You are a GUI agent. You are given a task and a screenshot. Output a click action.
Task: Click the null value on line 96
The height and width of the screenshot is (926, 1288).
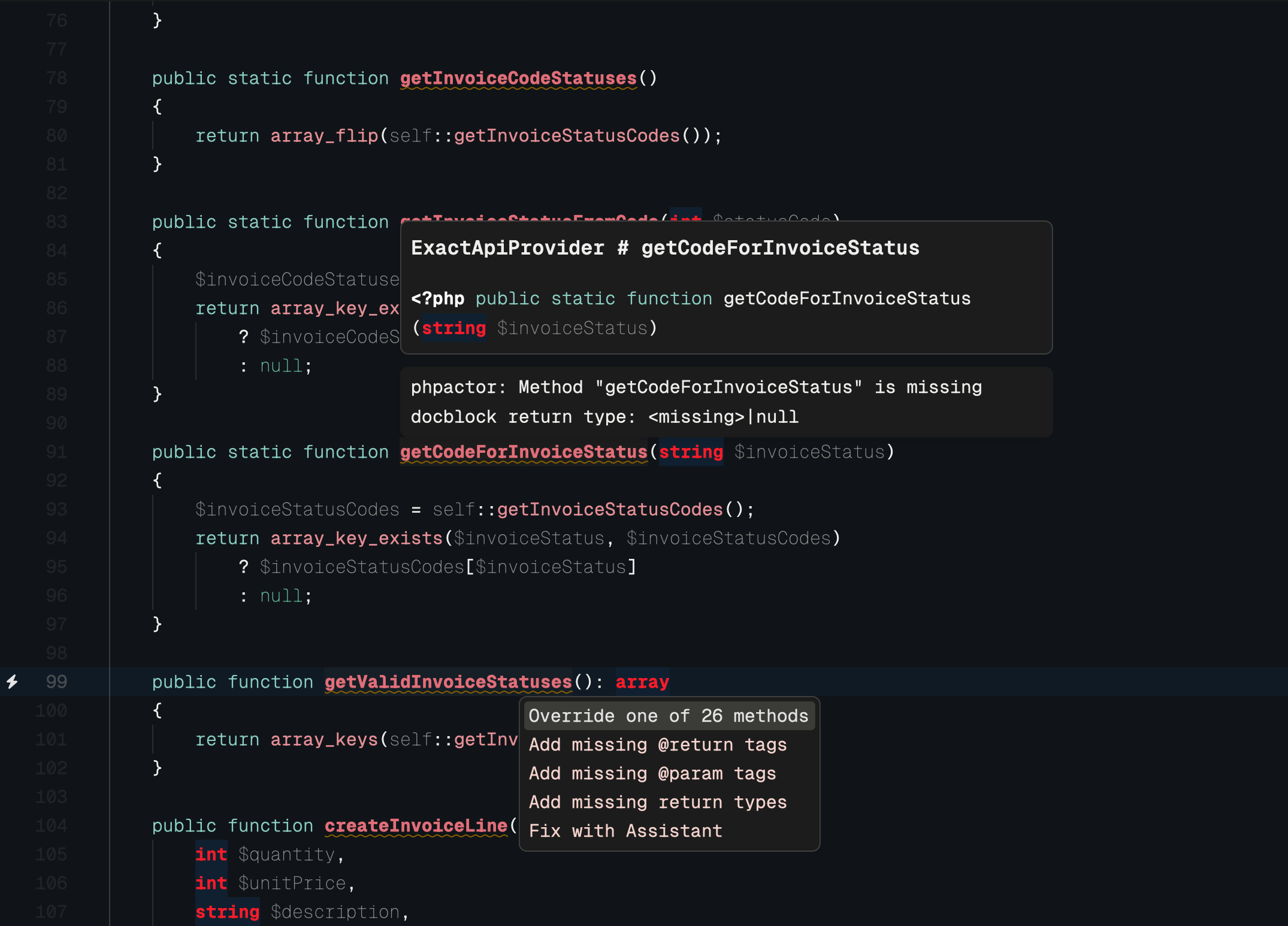click(281, 596)
